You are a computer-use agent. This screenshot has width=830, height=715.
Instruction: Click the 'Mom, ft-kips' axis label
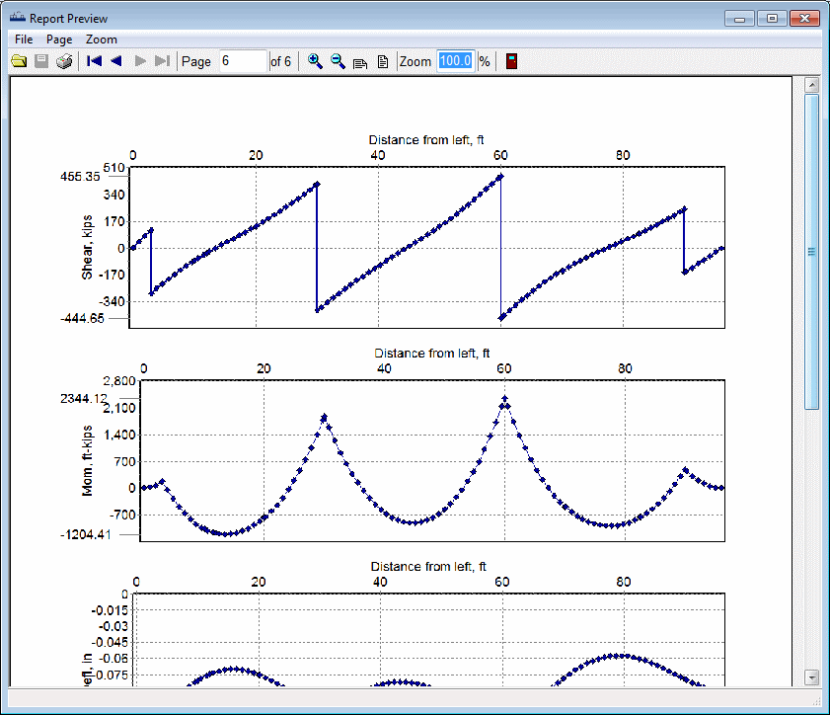pos(87,461)
